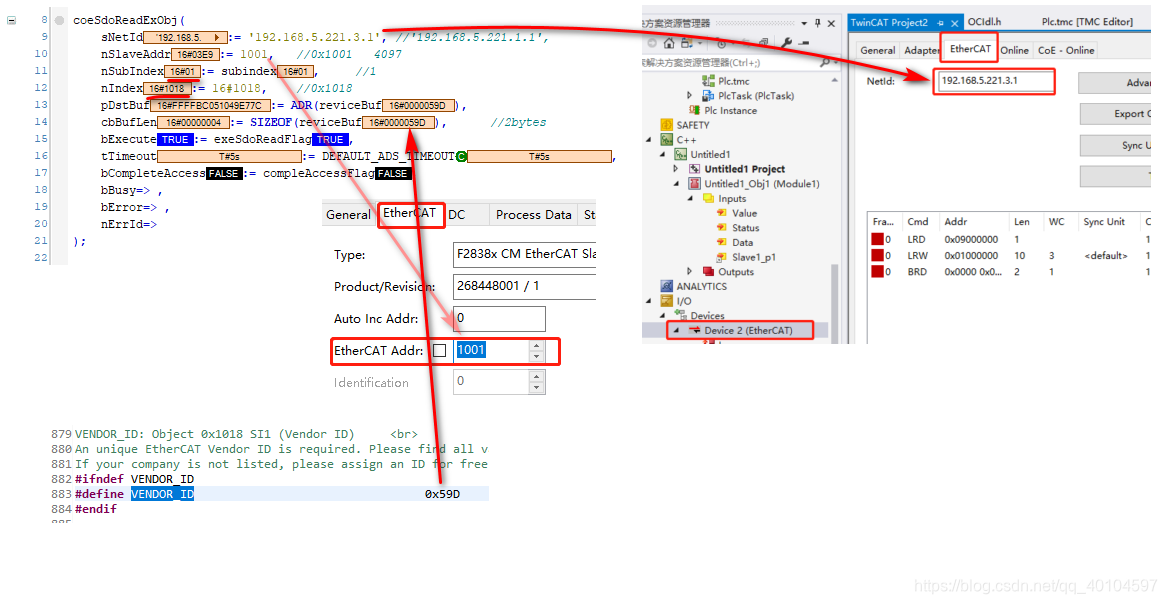Expand the PlcTask (PlcTask) node

click(689, 95)
